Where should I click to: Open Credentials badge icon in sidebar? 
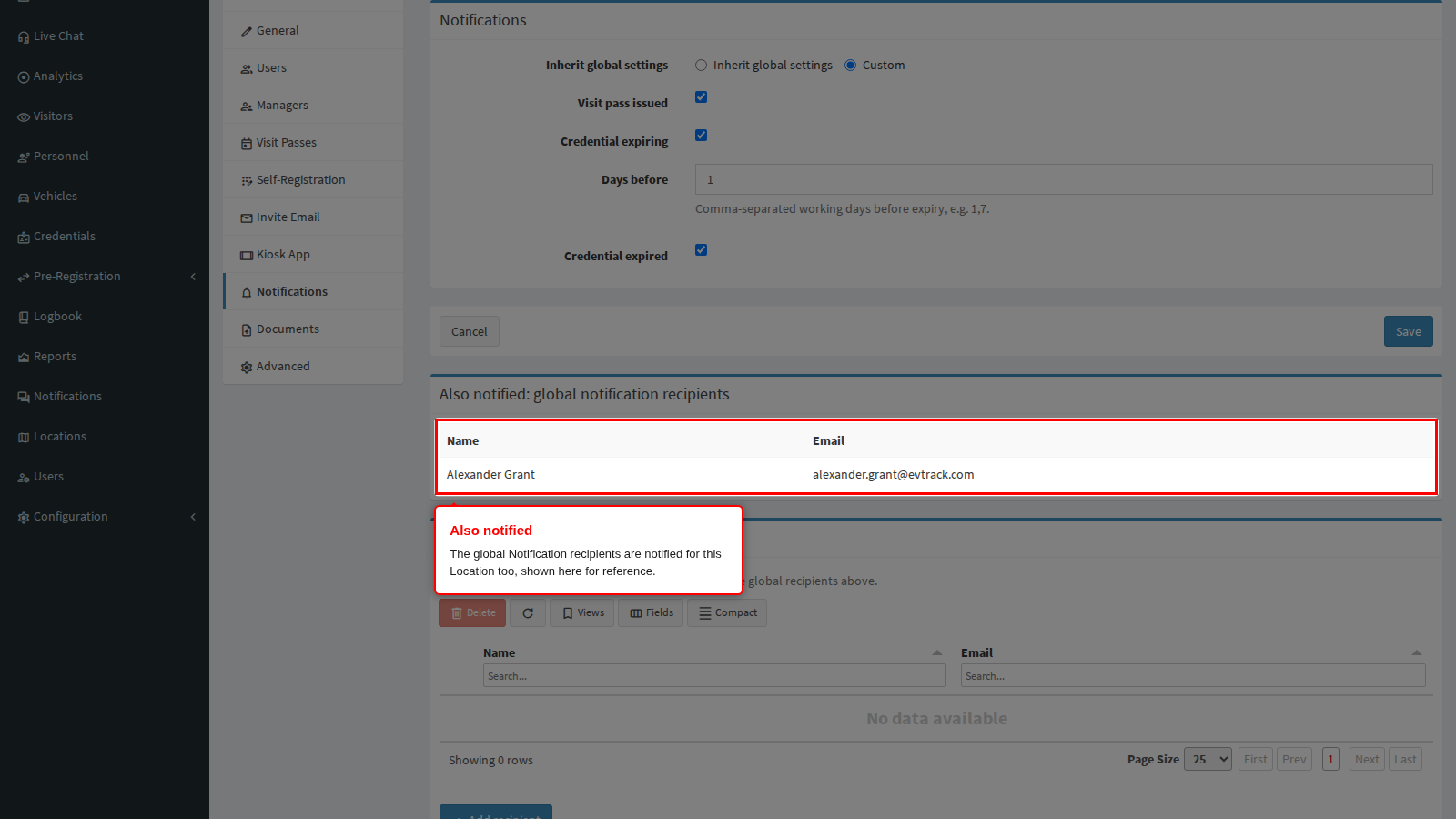coord(24,238)
